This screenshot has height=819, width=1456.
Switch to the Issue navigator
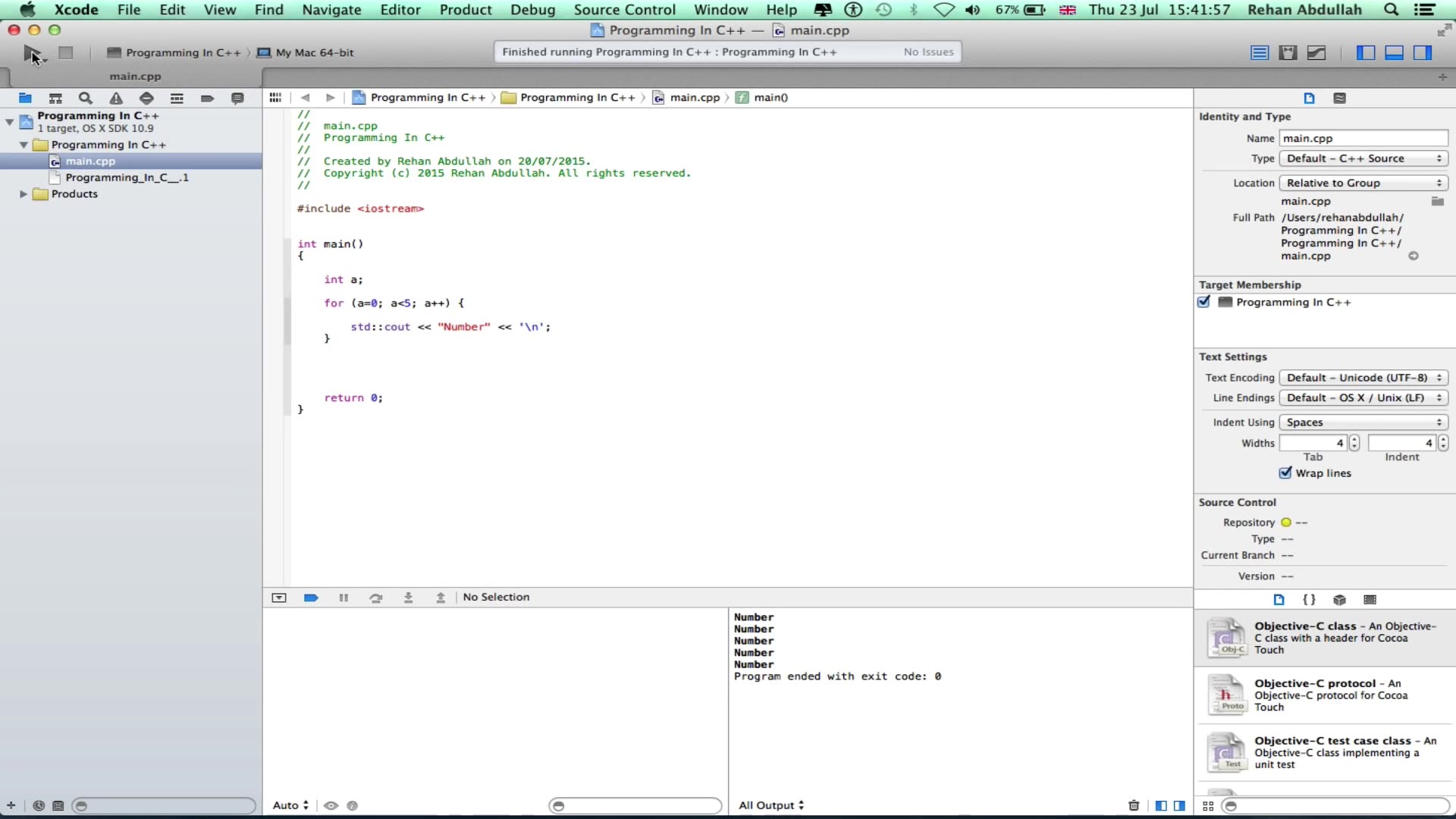116,99
